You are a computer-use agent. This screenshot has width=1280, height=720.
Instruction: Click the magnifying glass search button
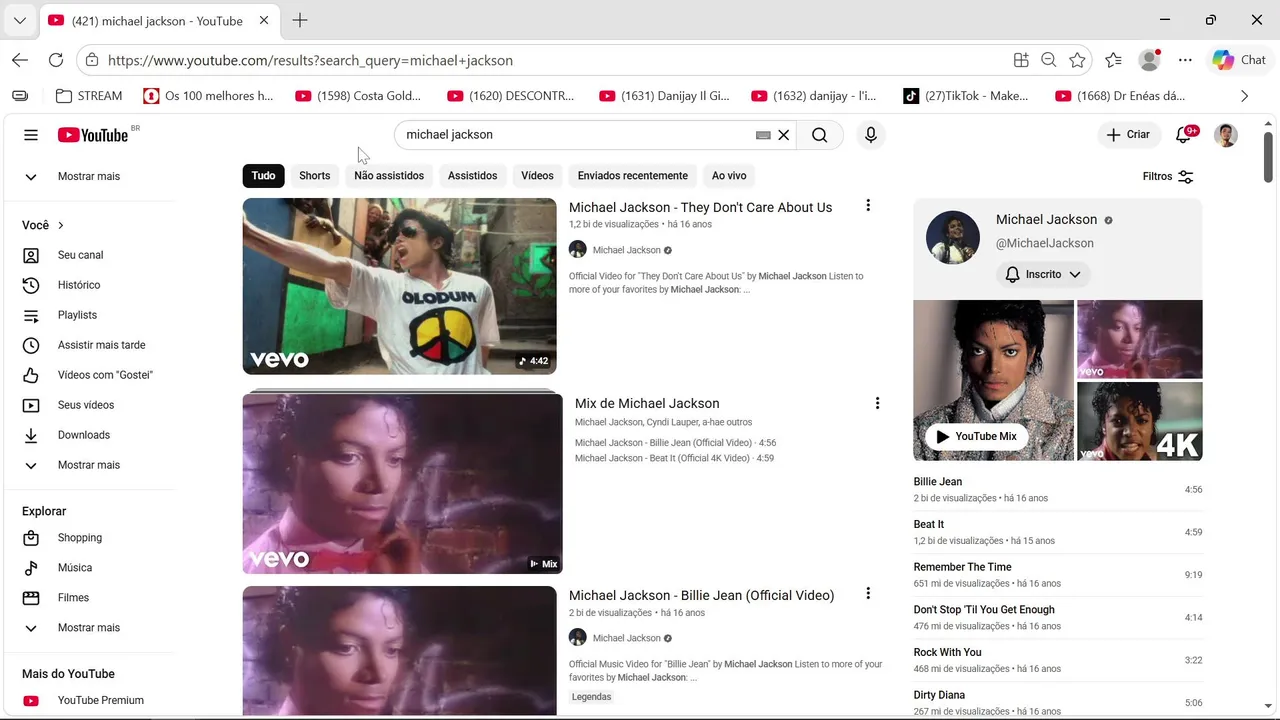pos(820,135)
